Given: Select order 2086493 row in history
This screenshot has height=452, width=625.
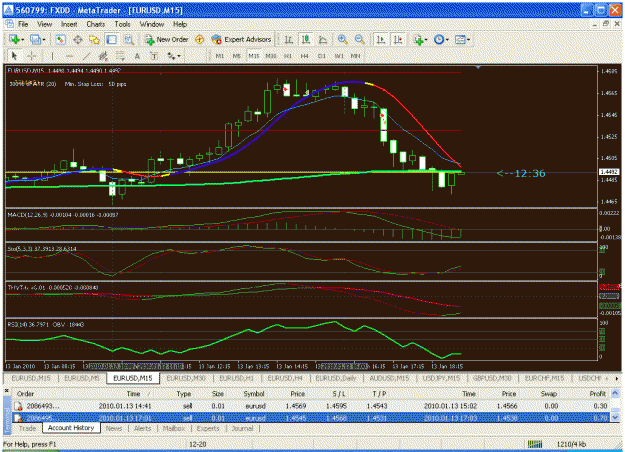Looking at the screenshot, I should coord(311,406).
